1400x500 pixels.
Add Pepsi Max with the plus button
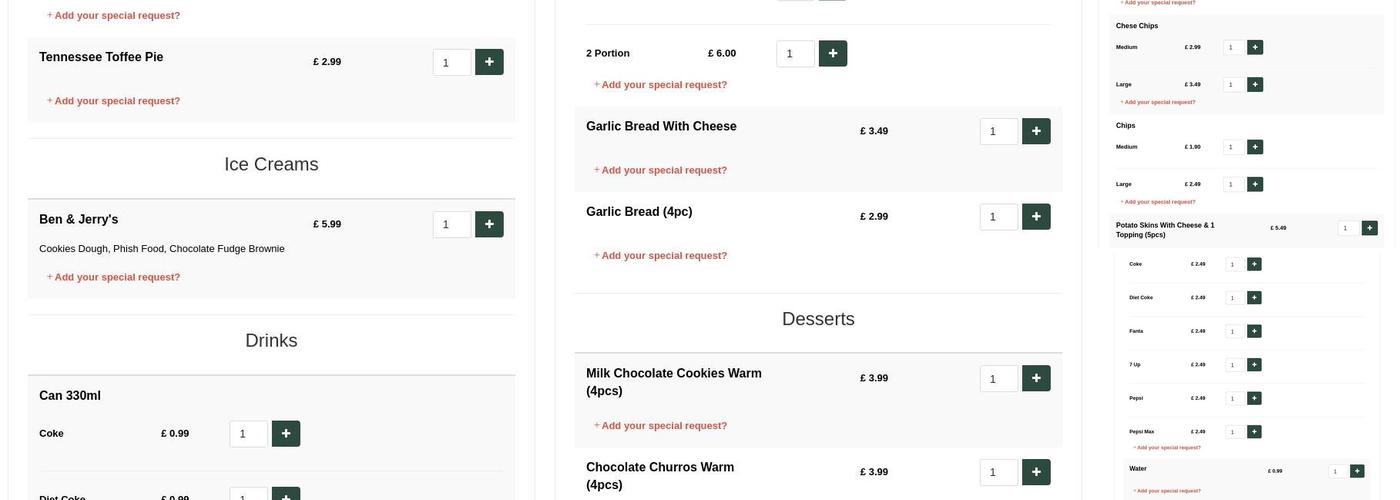point(1254,432)
